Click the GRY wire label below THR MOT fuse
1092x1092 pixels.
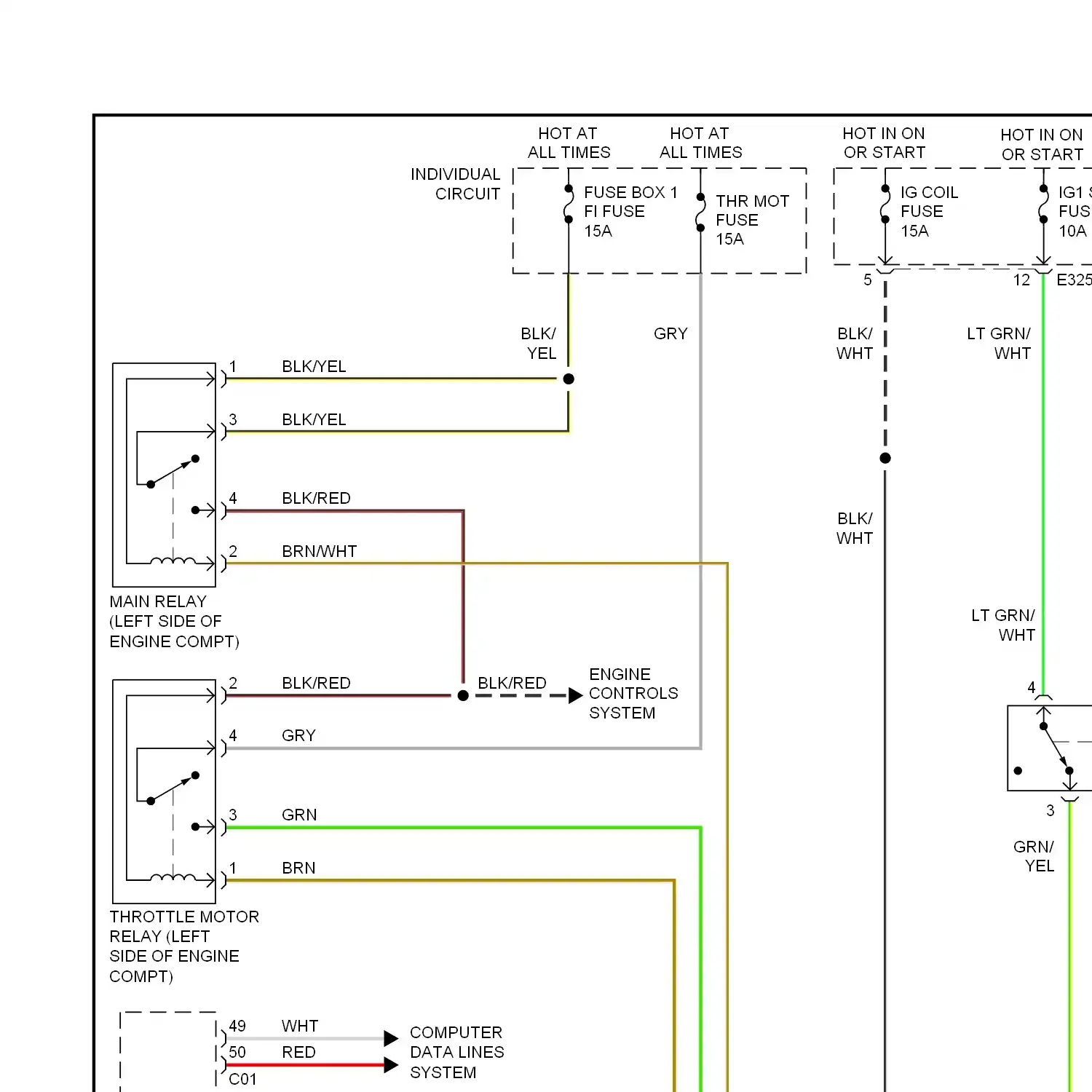(x=670, y=333)
